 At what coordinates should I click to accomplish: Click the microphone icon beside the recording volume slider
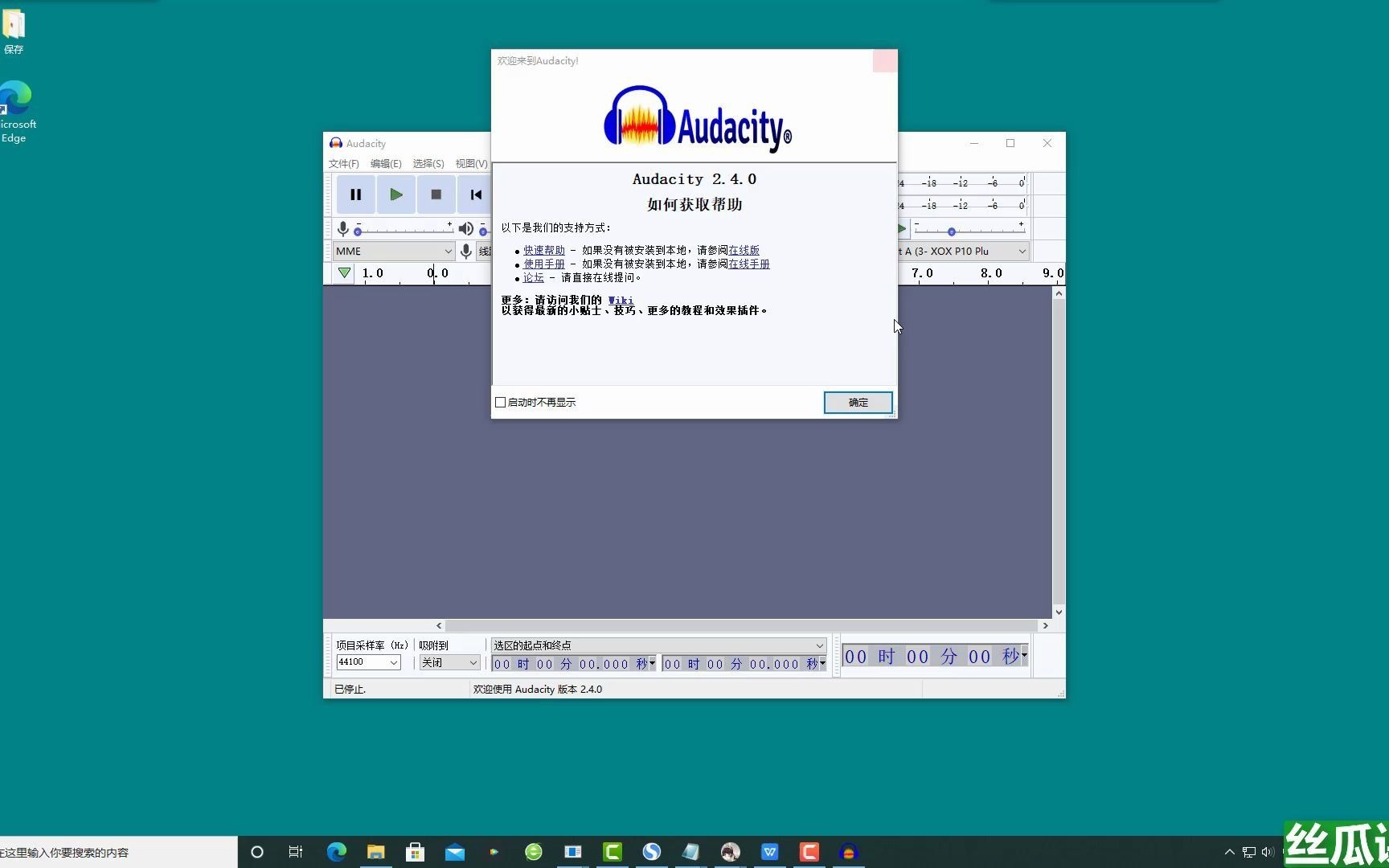pyautogui.click(x=343, y=229)
